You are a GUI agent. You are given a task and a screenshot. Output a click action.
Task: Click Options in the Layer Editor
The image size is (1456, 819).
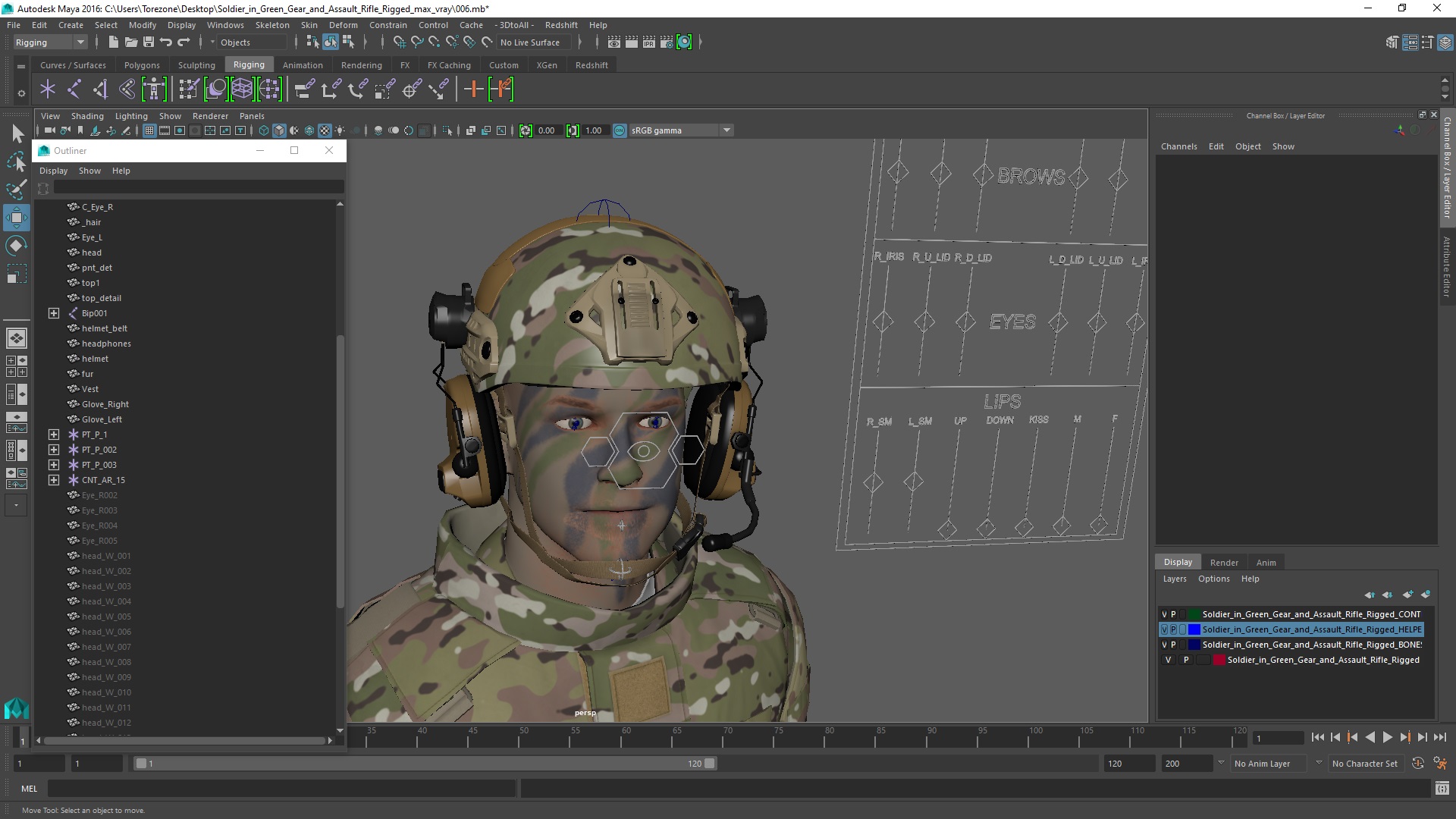pos(1213,579)
